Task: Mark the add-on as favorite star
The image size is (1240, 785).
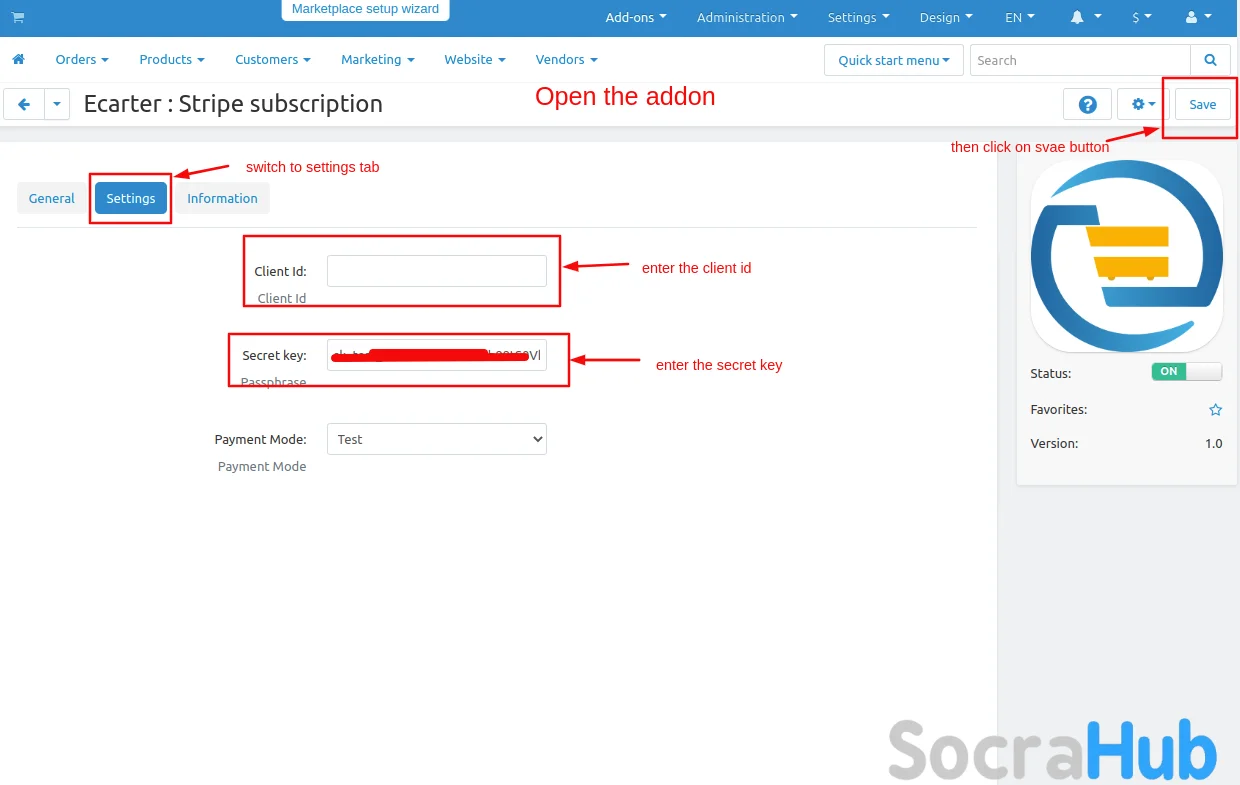Action: coord(1215,410)
